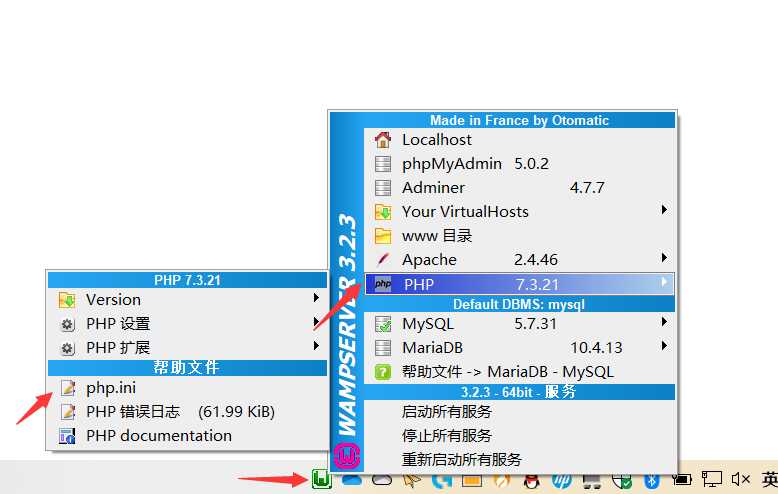778x494 pixels.
Task: Click the QQ penguin tray icon
Action: [531, 480]
